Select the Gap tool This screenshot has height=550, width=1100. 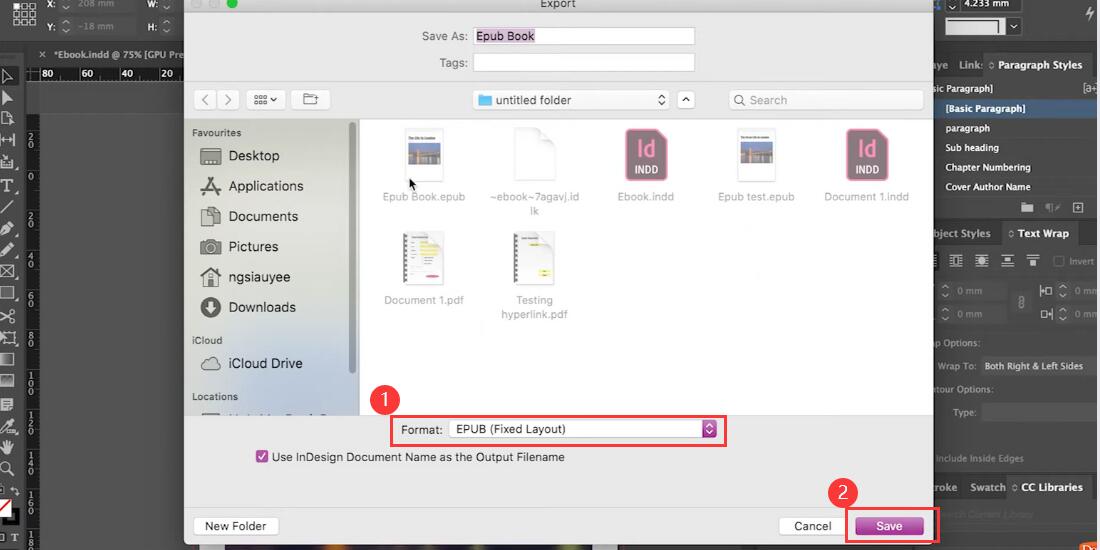pyautogui.click(x=7, y=140)
